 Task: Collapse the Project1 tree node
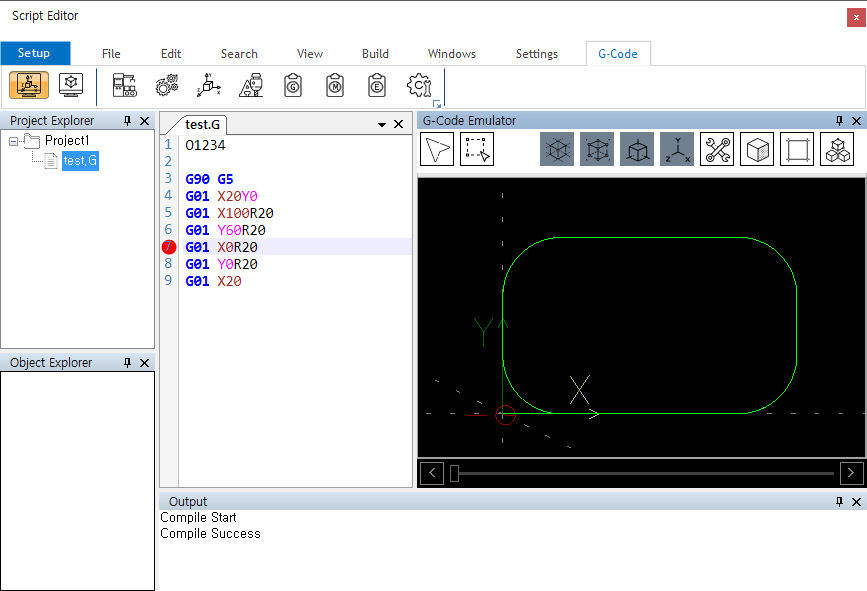click(x=14, y=141)
